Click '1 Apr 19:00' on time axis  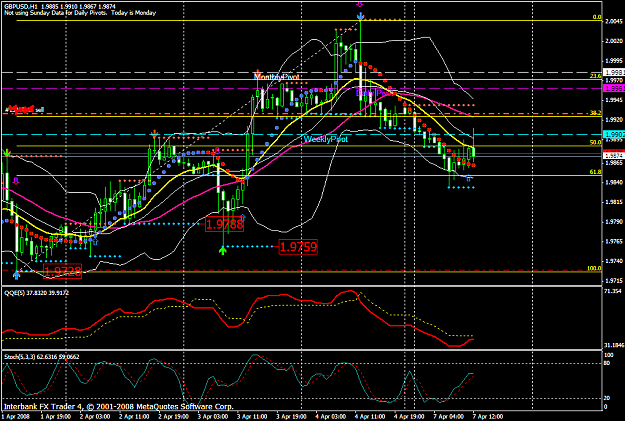55,417
